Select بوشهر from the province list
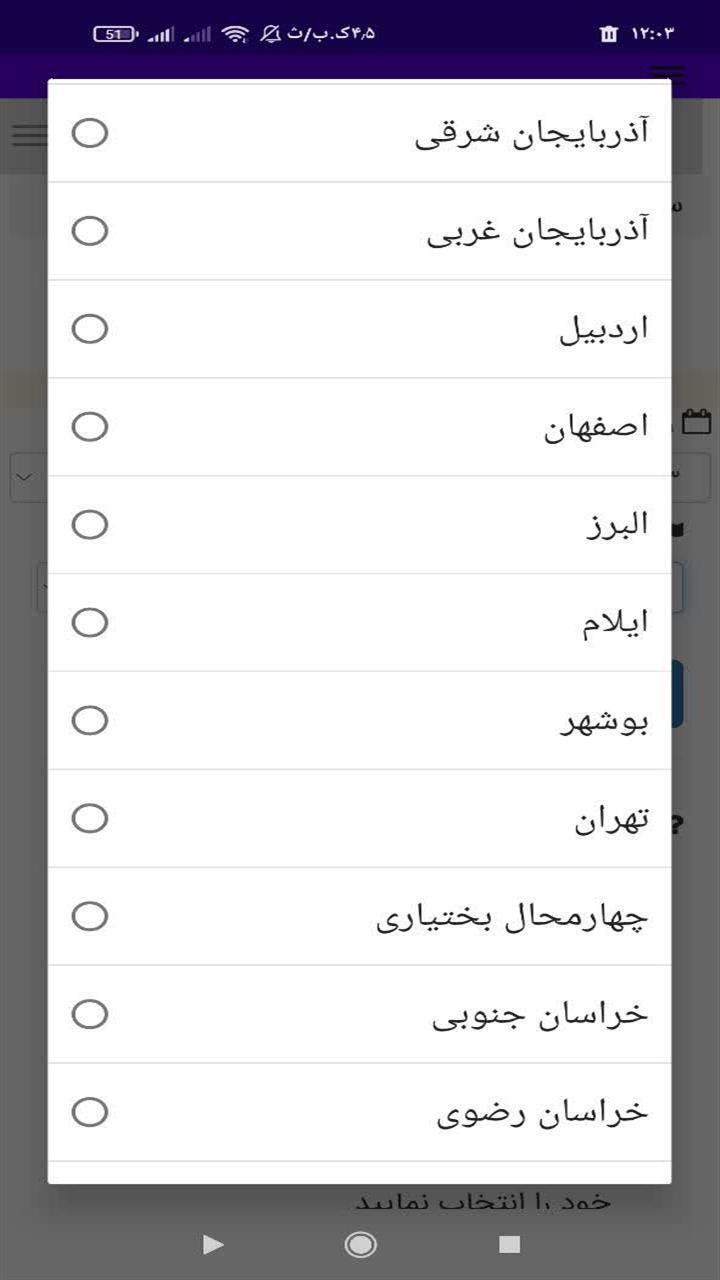The width and height of the screenshot is (720, 1280). tap(90, 721)
